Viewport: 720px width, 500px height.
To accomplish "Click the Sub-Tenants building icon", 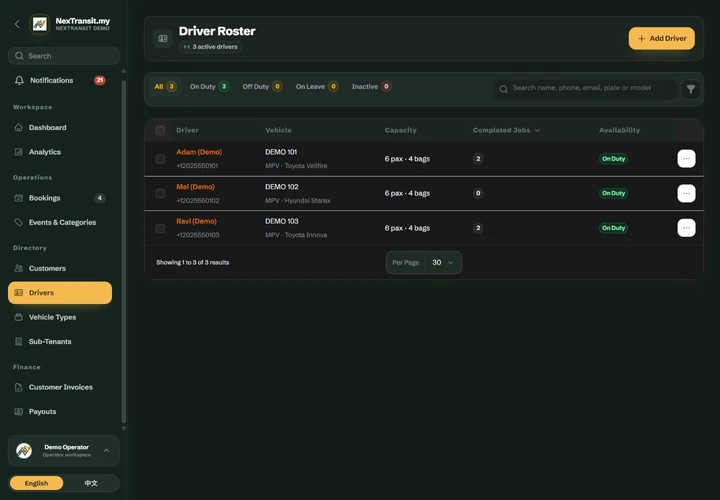I will [18, 342].
